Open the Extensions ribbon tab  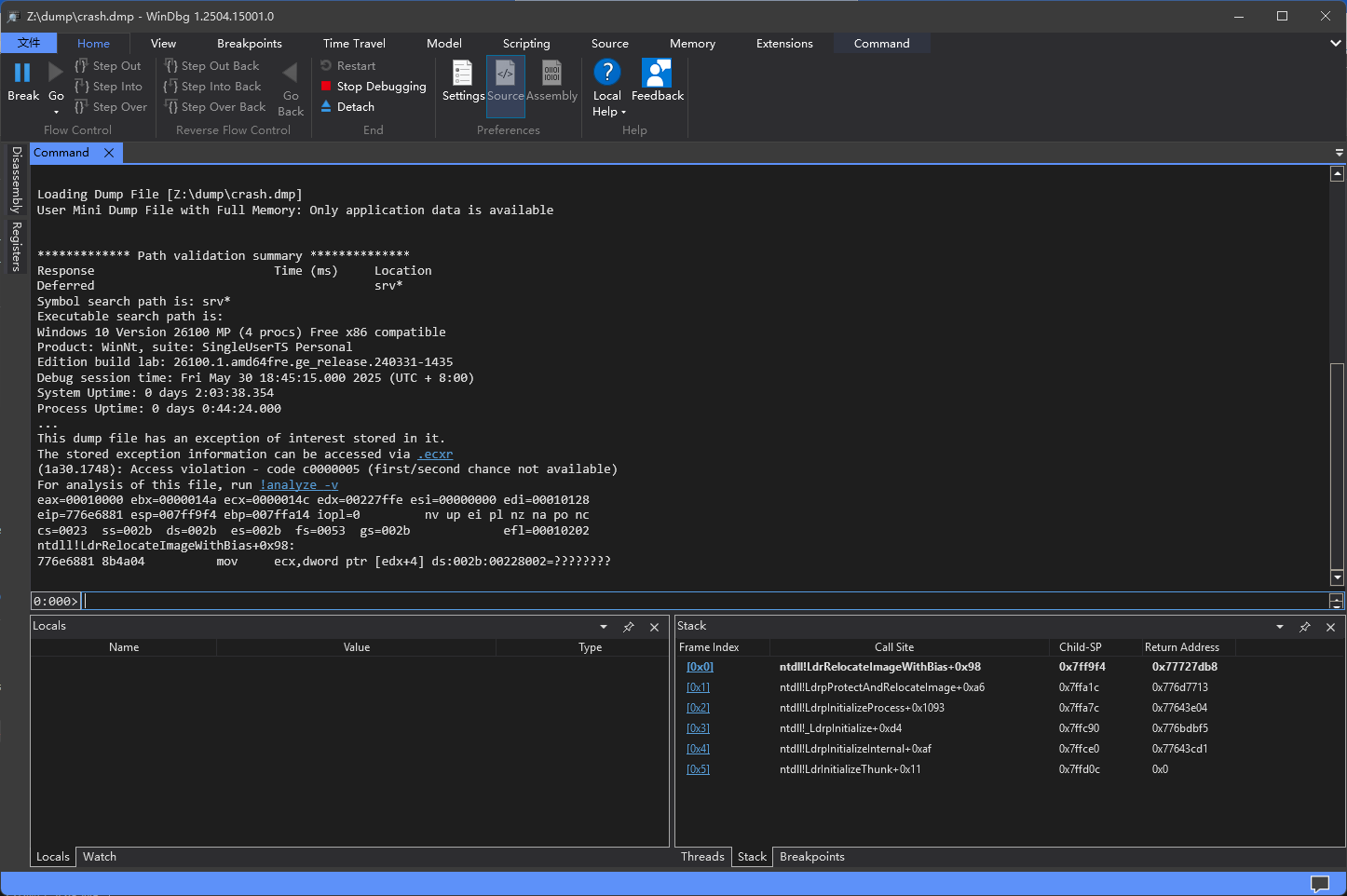tap(784, 44)
